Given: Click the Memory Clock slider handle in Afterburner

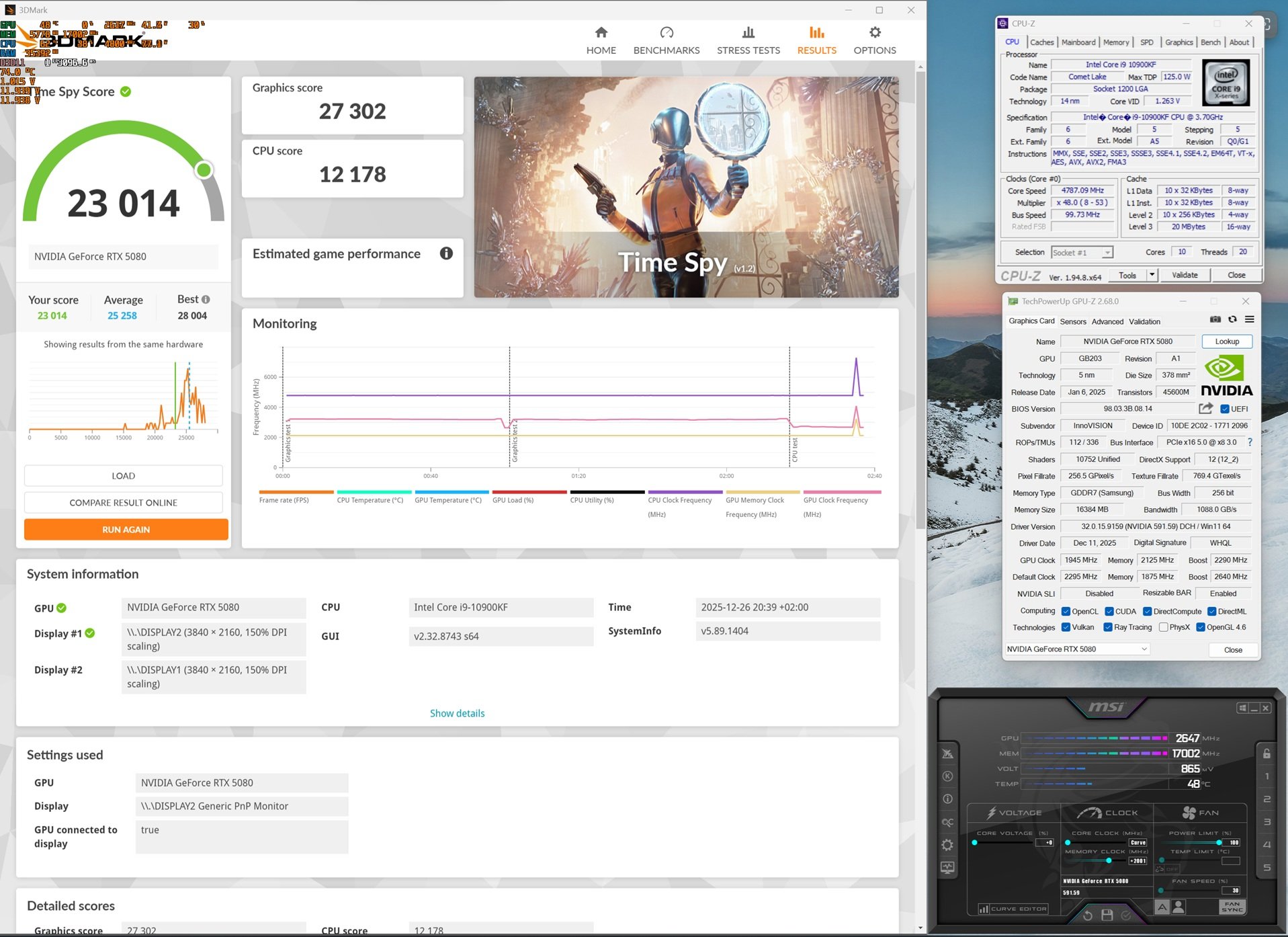Looking at the screenshot, I should 1109,860.
